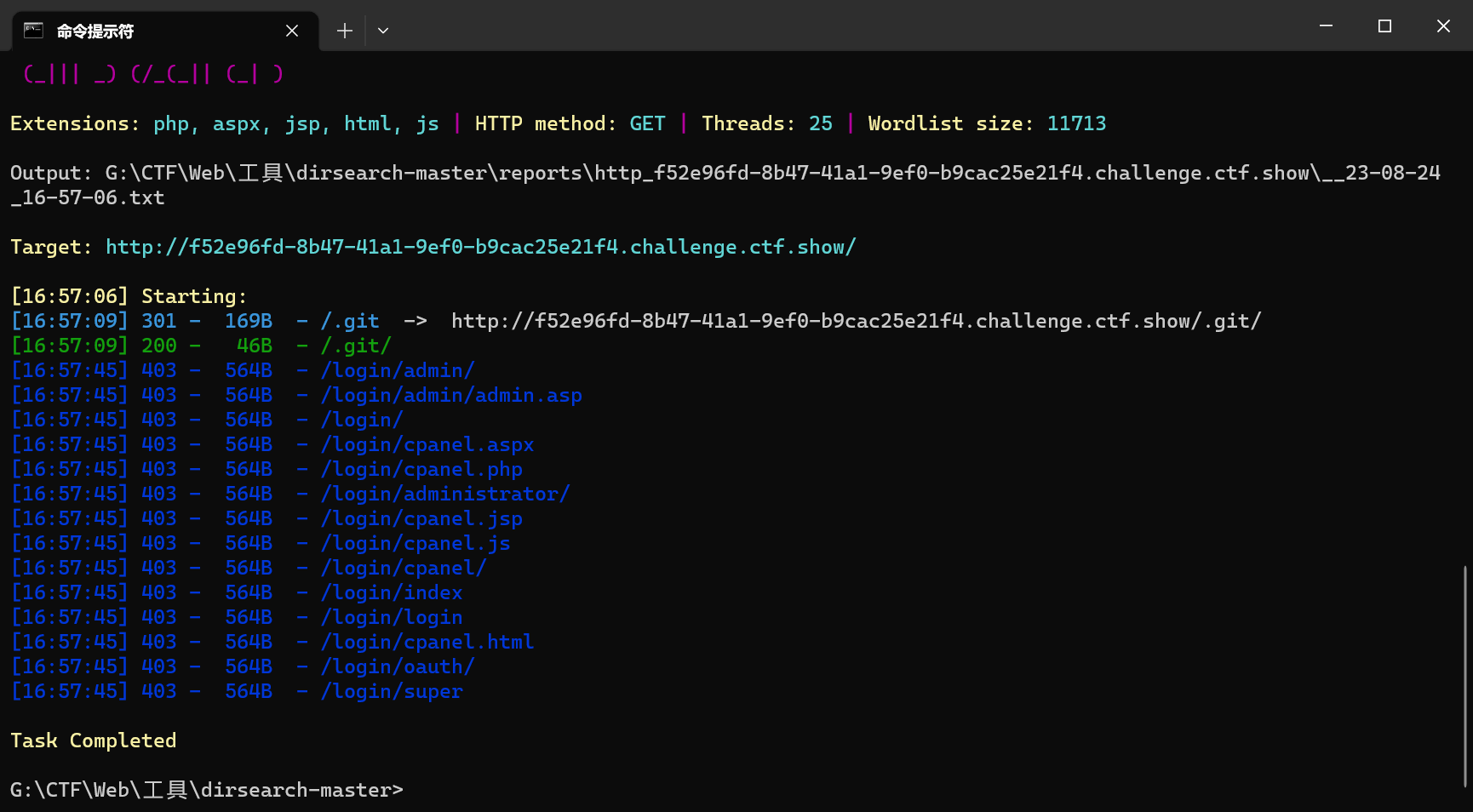This screenshot has width=1473, height=812.
Task: Close the terminal window
Action: pos(1443,26)
